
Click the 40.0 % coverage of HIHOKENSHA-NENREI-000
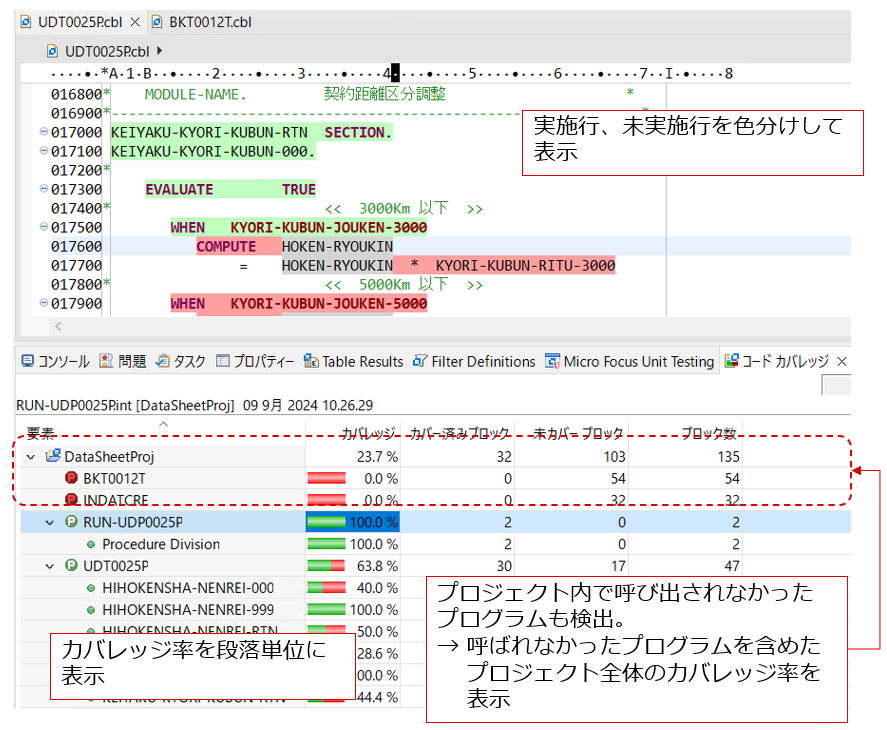pos(377,588)
